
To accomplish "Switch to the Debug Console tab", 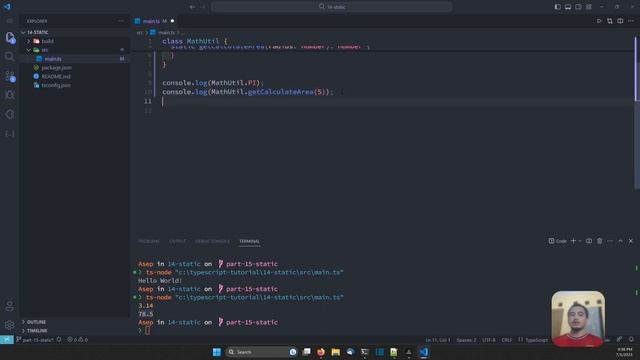I will click(212, 241).
